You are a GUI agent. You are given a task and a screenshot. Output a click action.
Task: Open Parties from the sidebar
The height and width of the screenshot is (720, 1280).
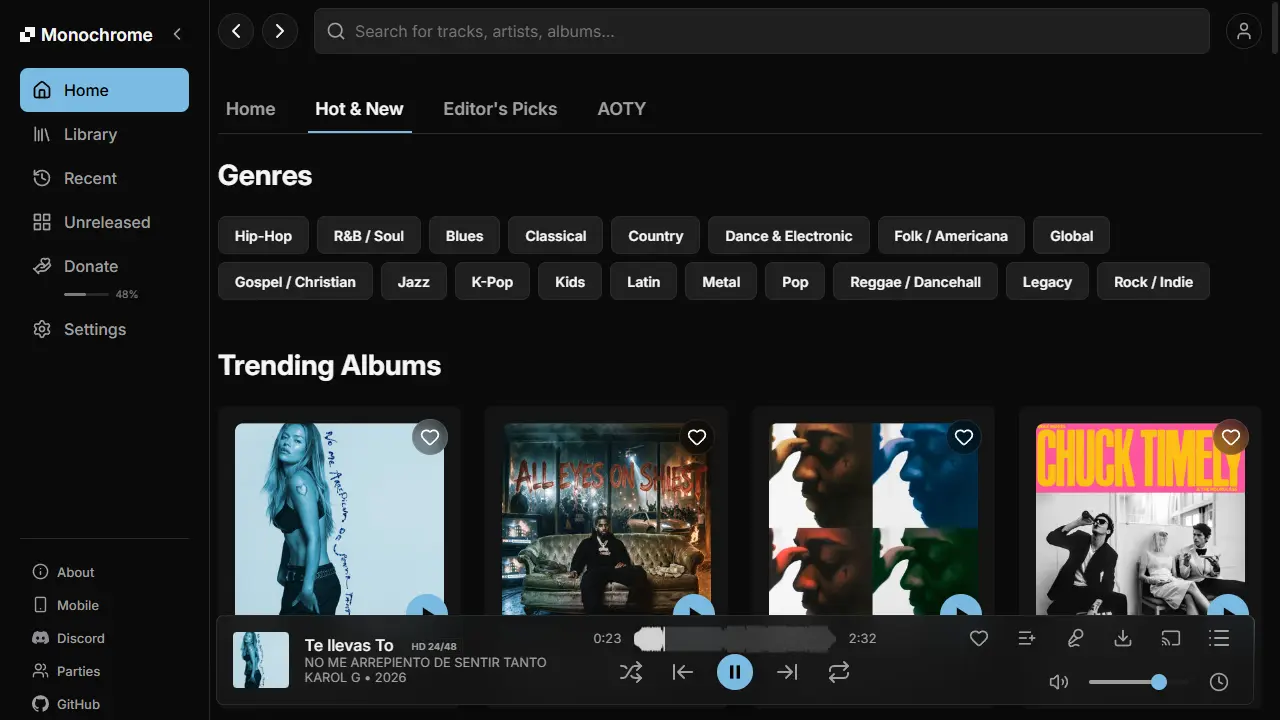click(104, 671)
